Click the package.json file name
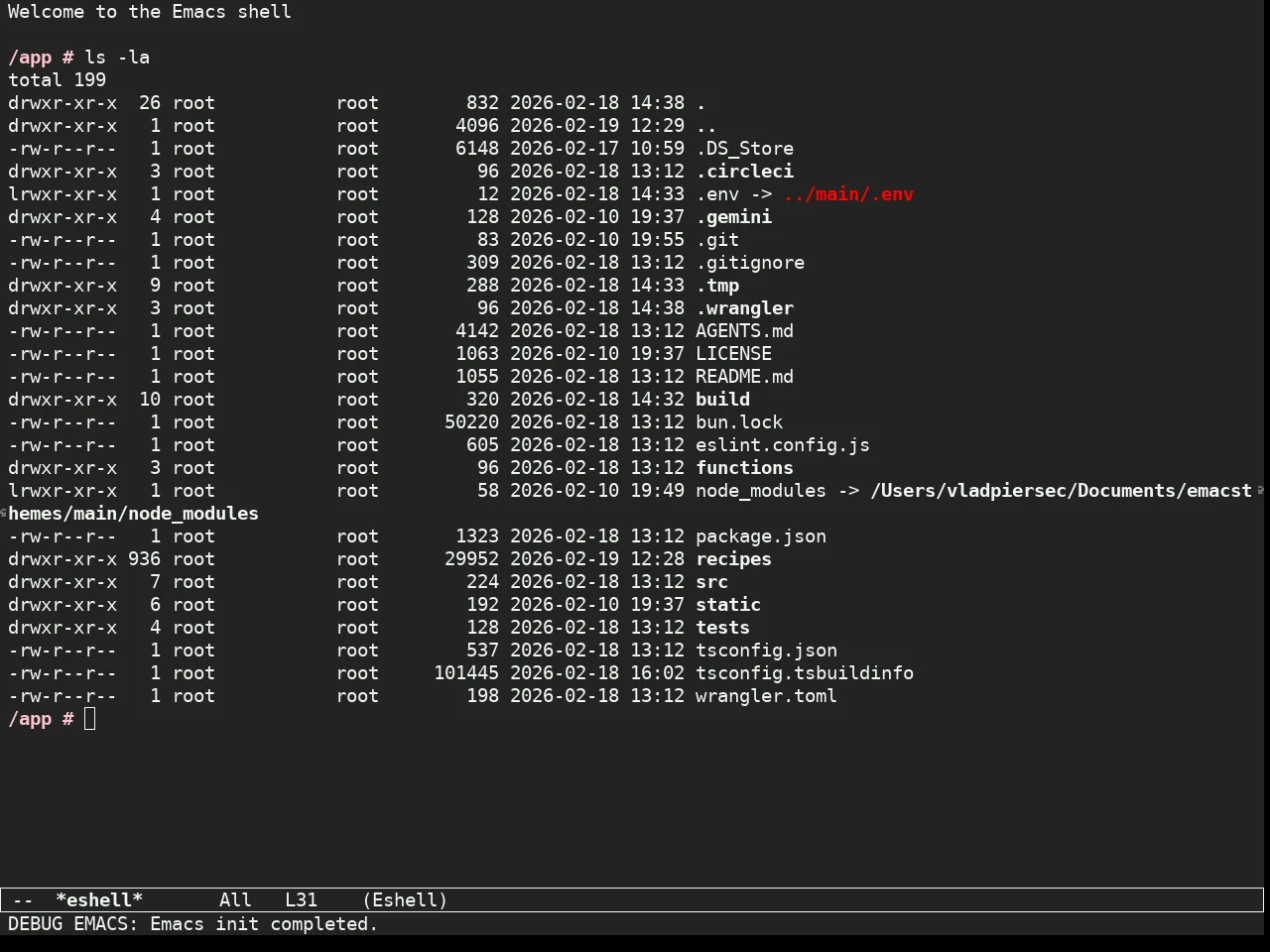1270x952 pixels. tap(761, 536)
